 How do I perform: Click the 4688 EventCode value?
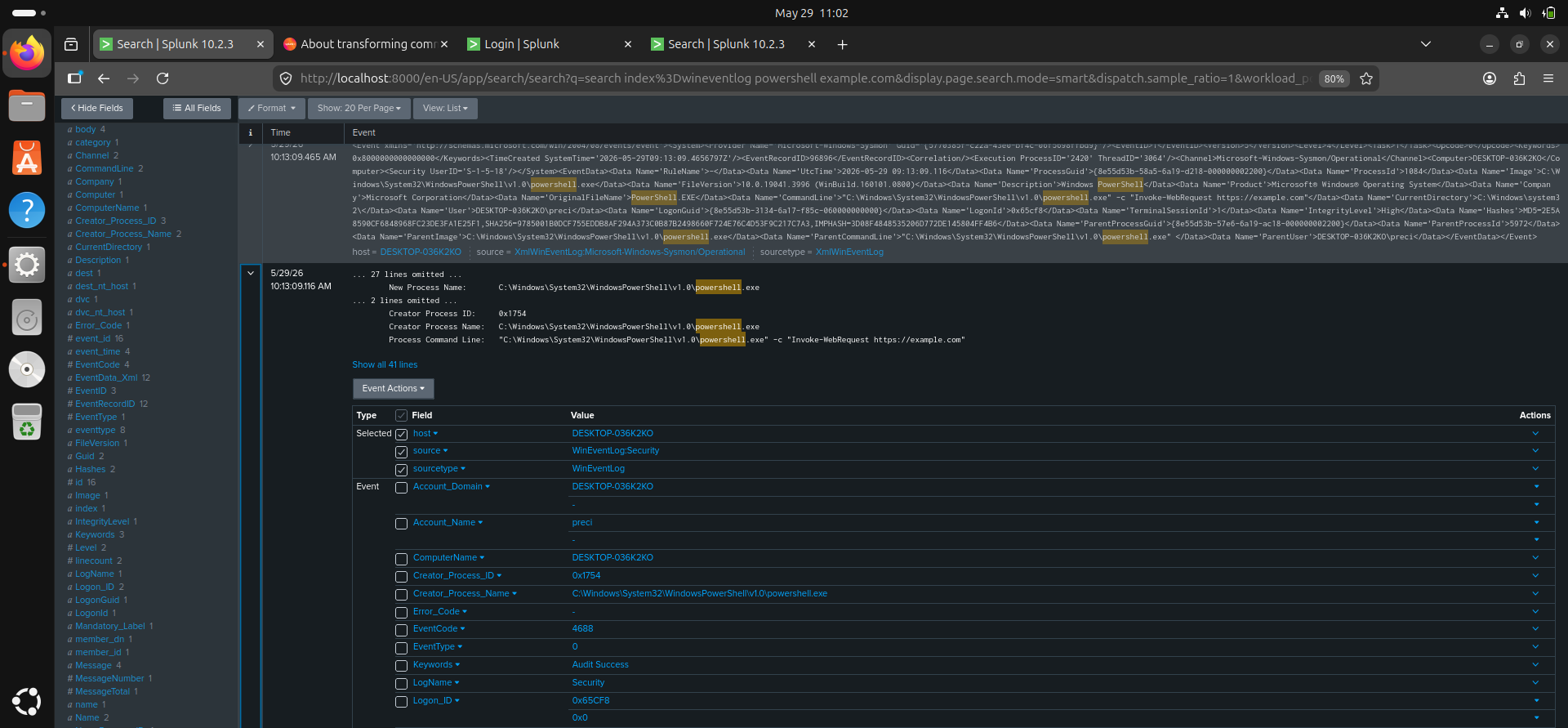582,629
